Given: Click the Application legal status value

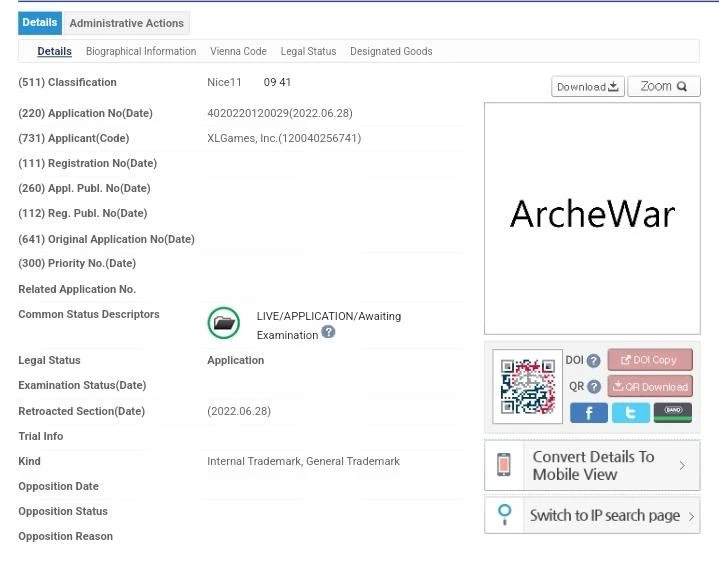Looking at the screenshot, I should [x=236, y=361].
